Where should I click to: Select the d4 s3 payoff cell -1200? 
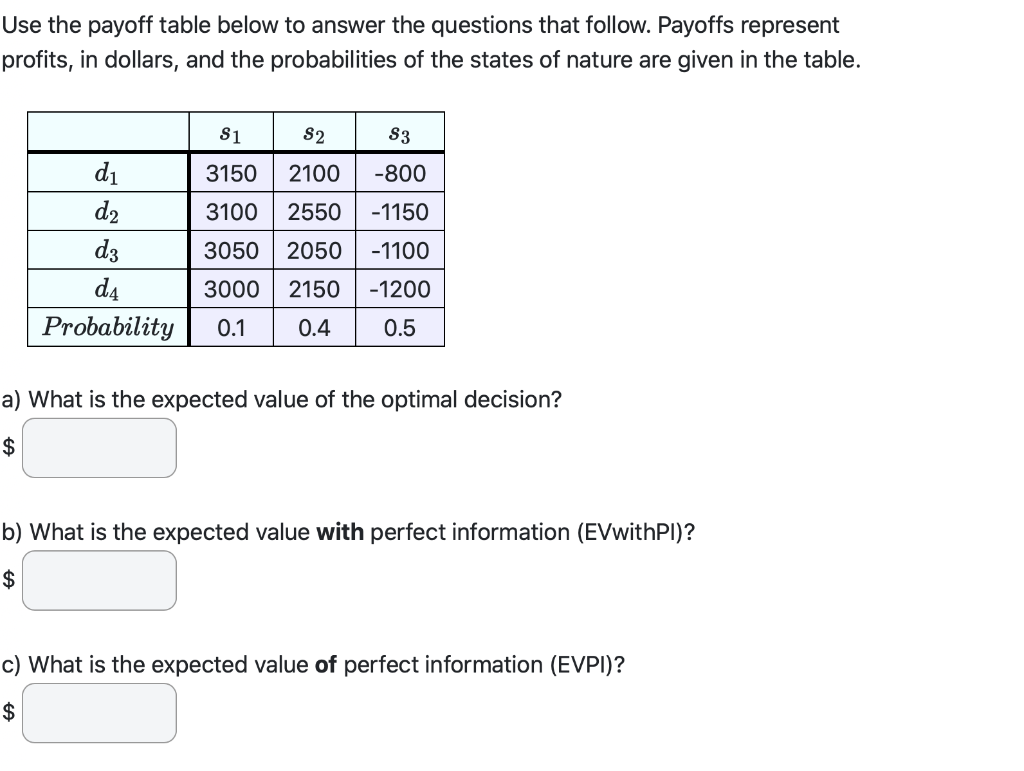(400, 289)
